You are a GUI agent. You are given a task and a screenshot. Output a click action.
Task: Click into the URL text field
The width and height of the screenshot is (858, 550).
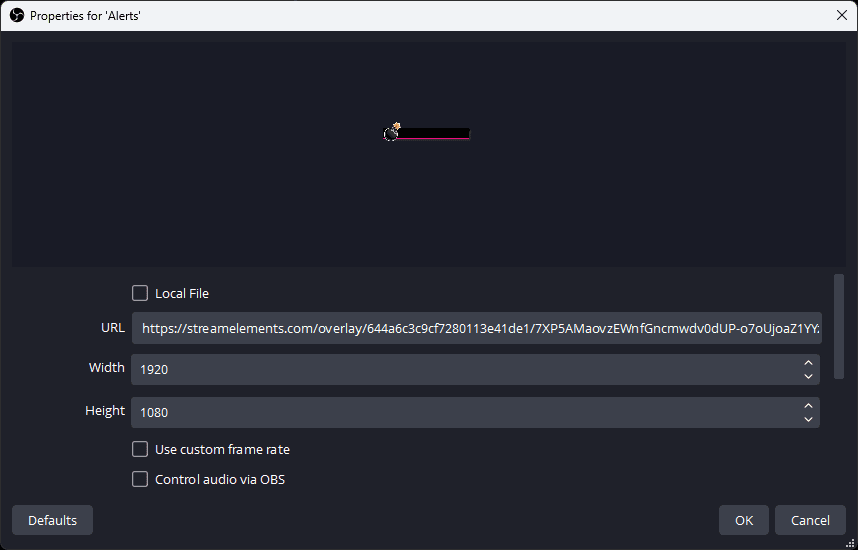click(476, 328)
